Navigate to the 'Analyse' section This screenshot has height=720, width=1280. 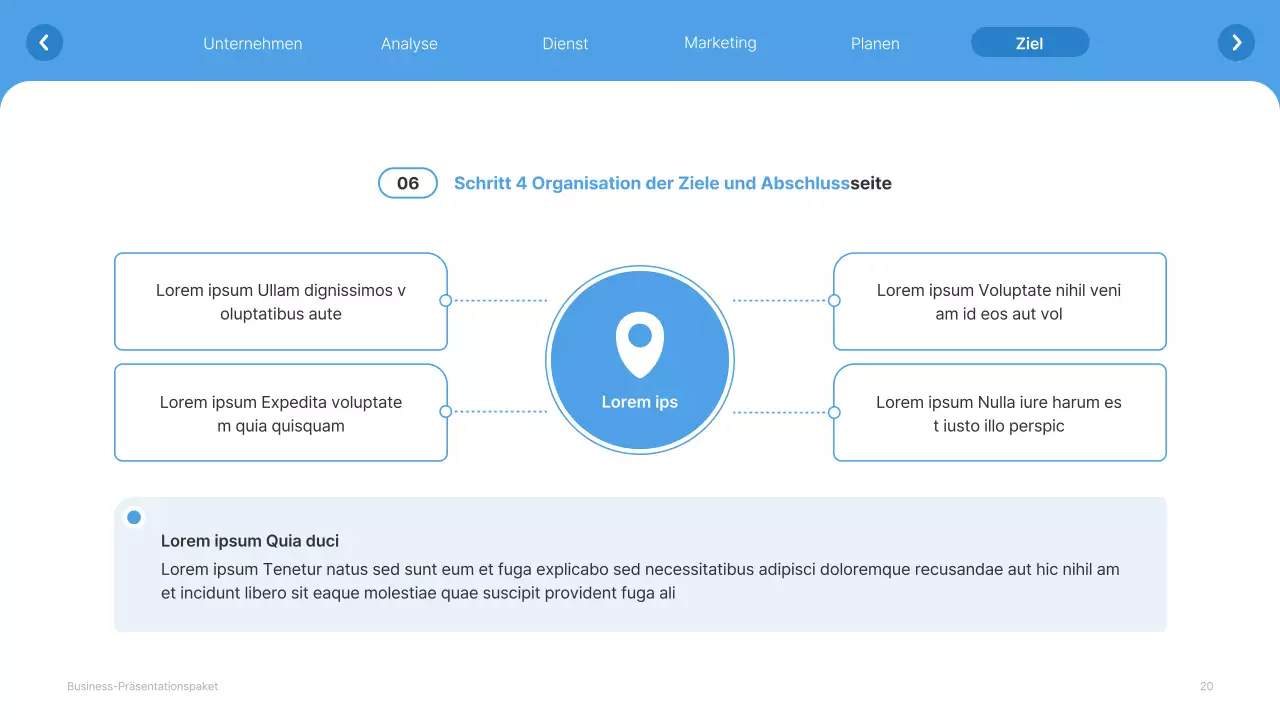(409, 43)
